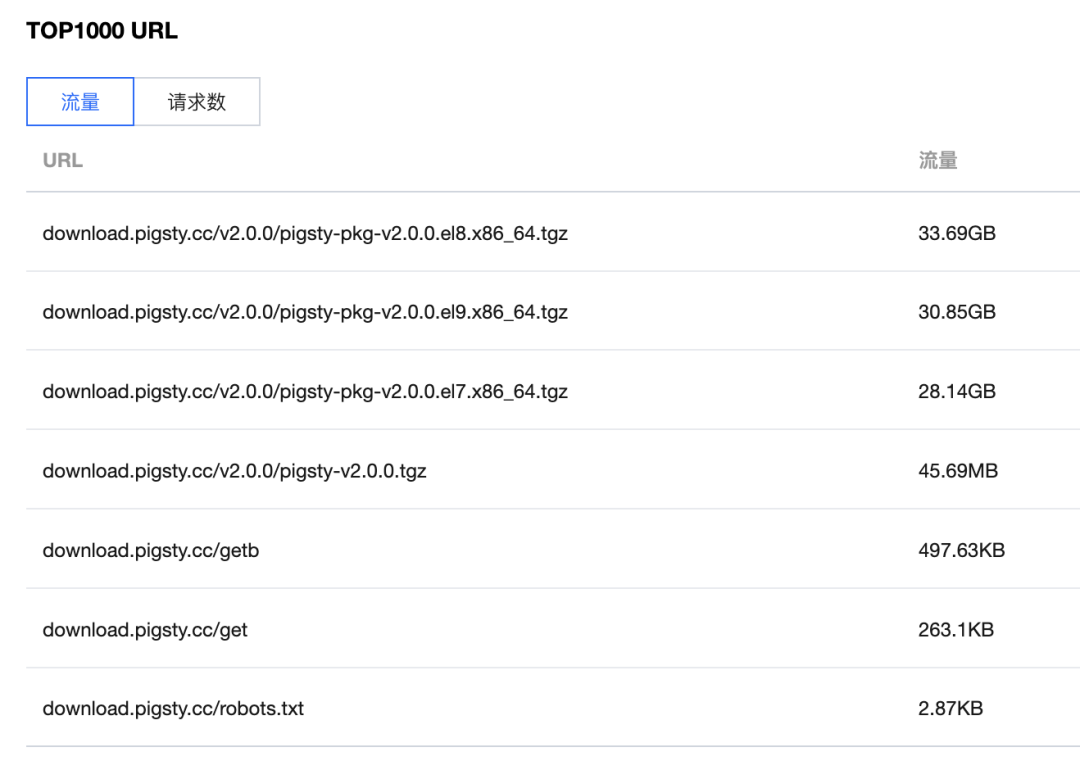Select the 497.63KB traffic value
Image resolution: width=1080 pixels, height=770 pixels.
[x=961, y=550]
